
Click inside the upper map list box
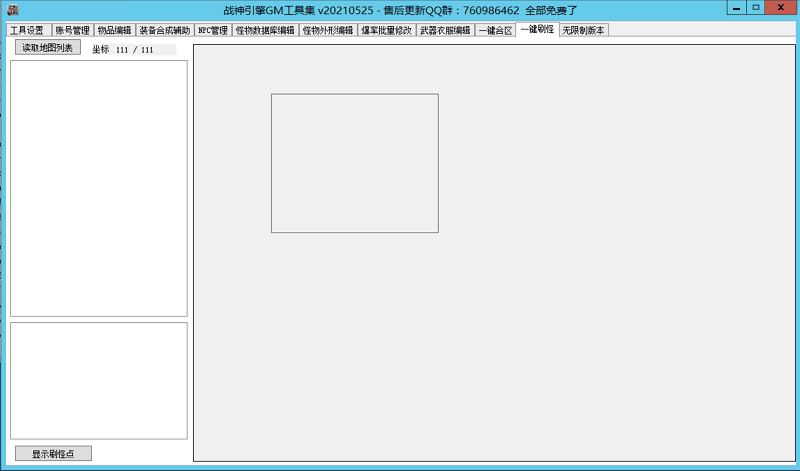pos(98,188)
